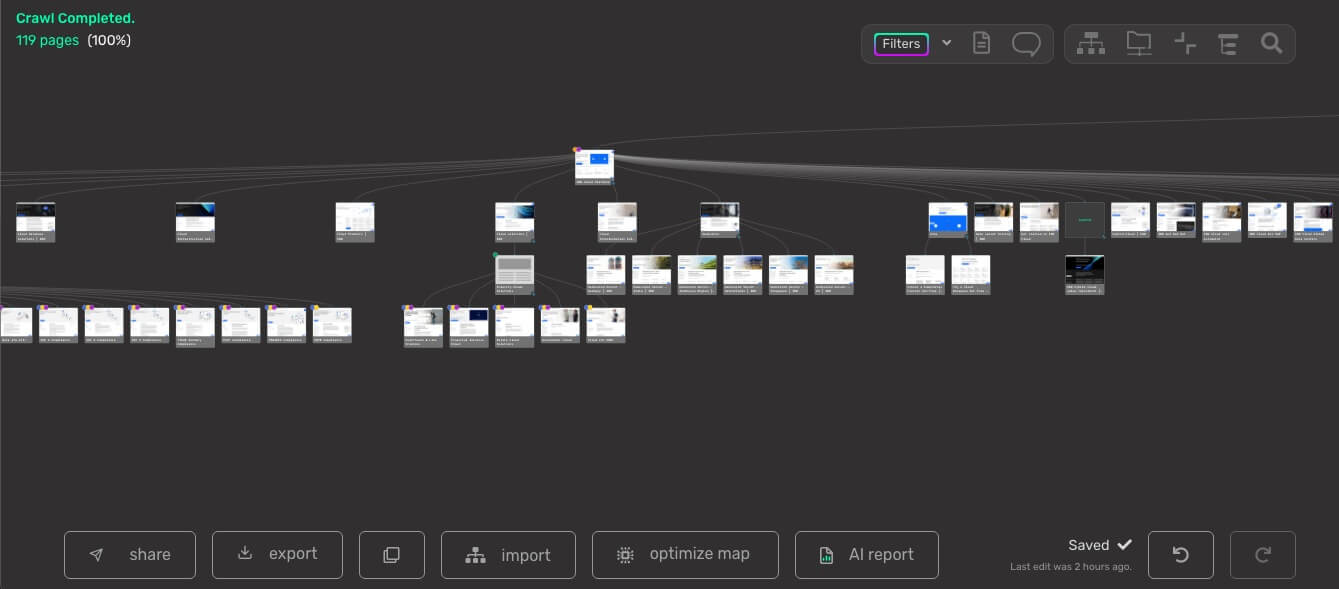Click 'Last edit was 2 hours ago.' text
The image size is (1339, 589).
[x=1071, y=567]
